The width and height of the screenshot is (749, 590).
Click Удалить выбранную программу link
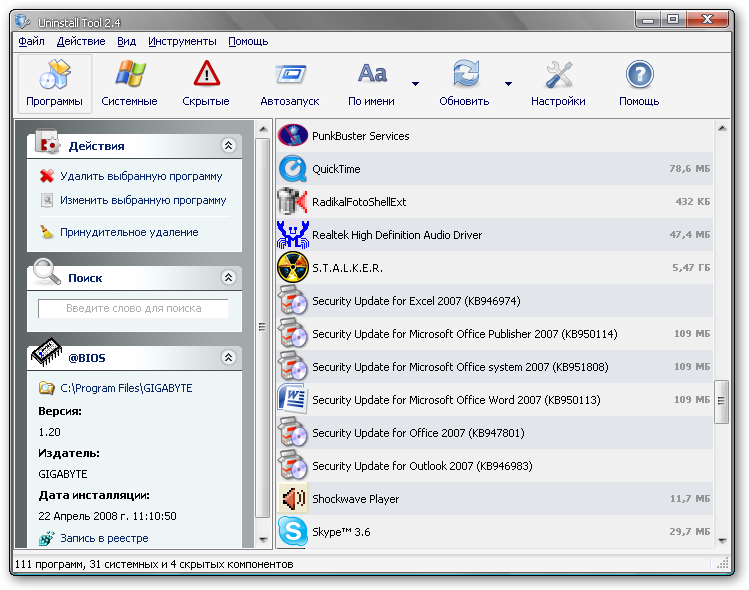point(141,176)
